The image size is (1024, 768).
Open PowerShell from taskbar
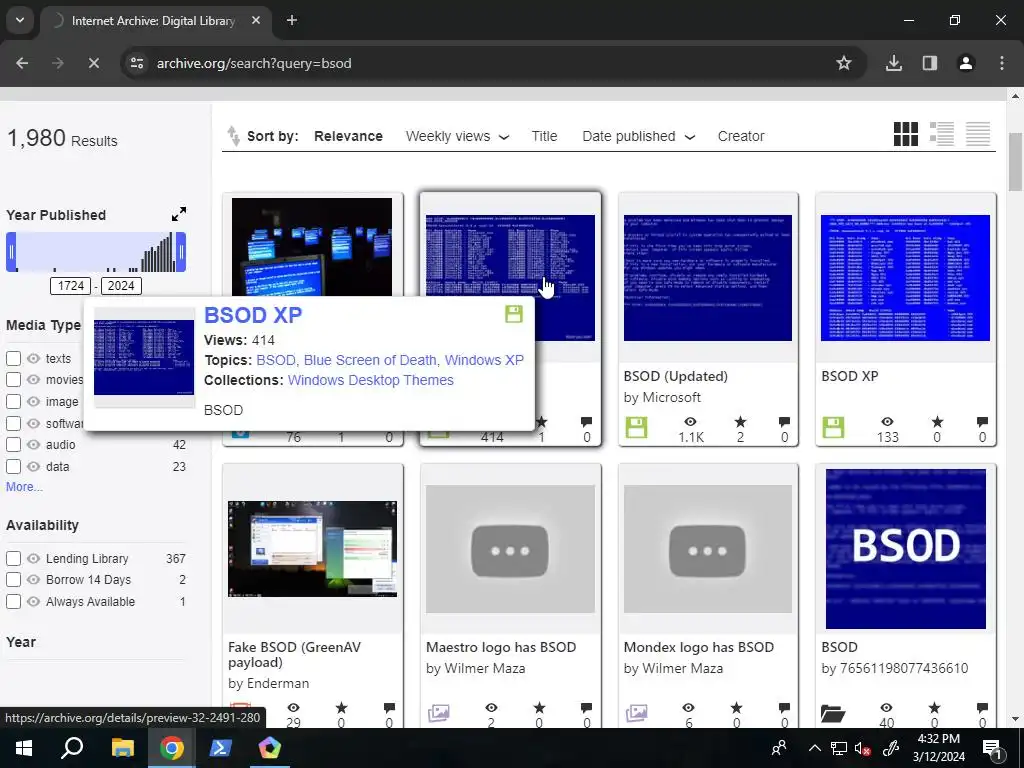pos(220,748)
